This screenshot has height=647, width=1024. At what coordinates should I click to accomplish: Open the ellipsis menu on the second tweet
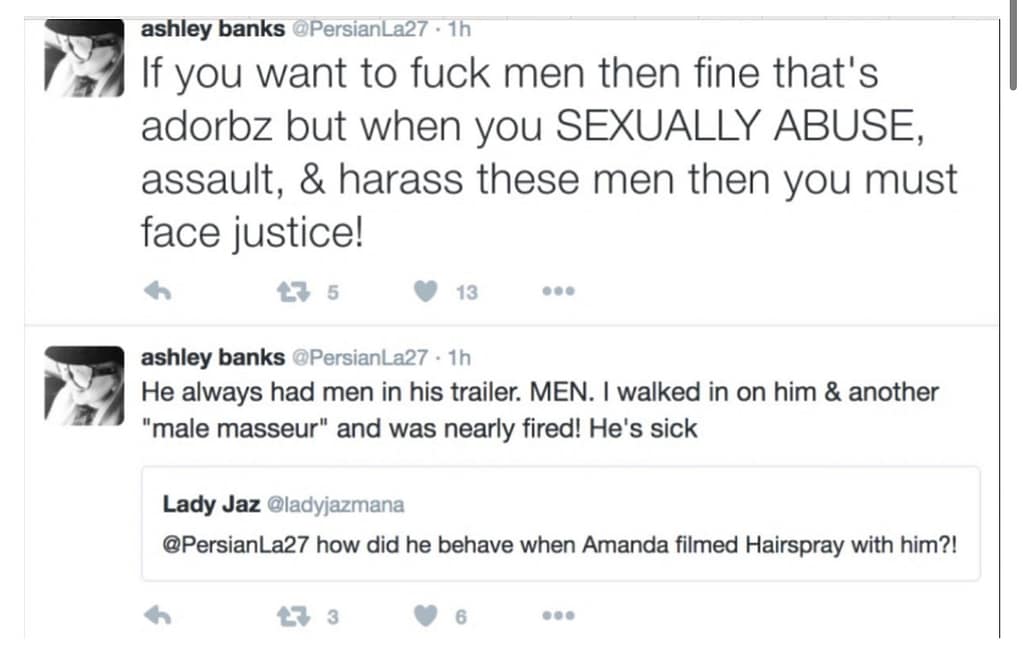(558, 615)
